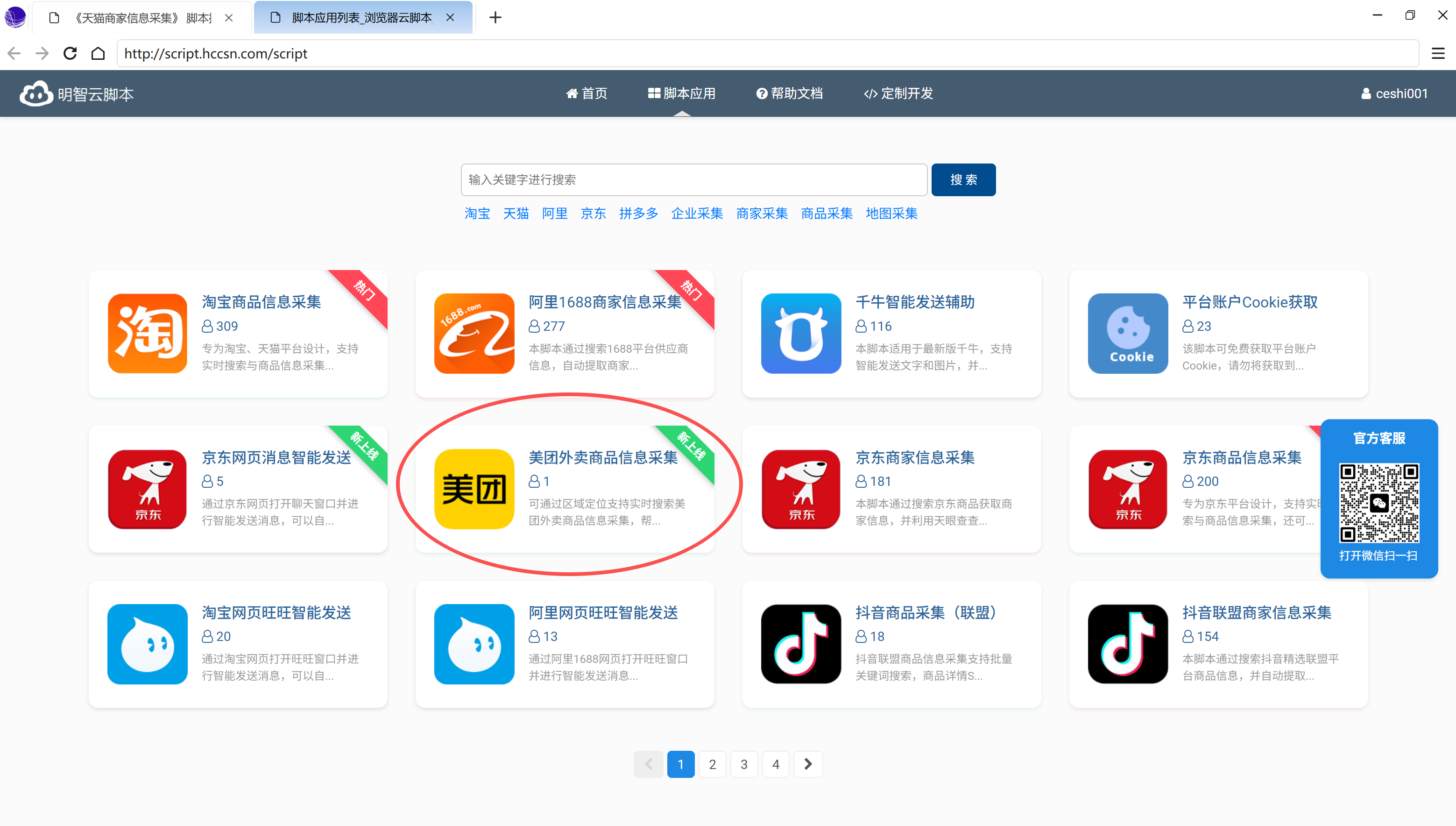Click the browser back arrow
This screenshot has width=1456, height=826.
pyautogui.click(x=14, y=53)
